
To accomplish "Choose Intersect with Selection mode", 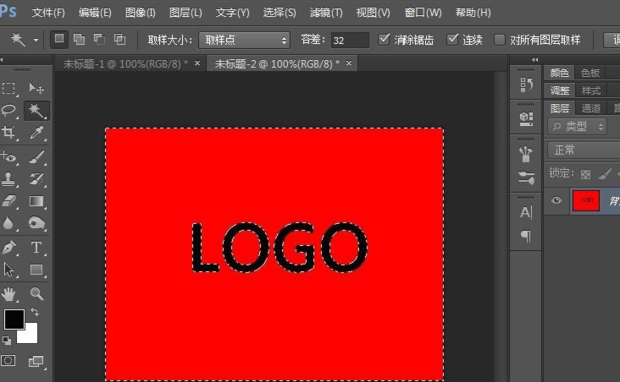I will click(119, 40).
